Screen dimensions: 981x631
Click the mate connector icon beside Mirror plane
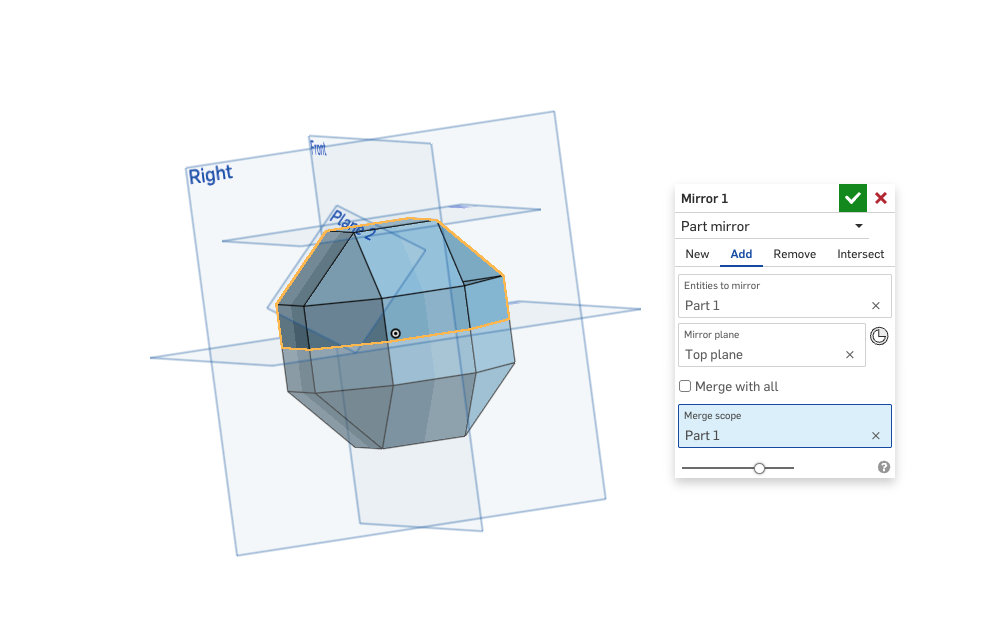click(x=879, y=336)
